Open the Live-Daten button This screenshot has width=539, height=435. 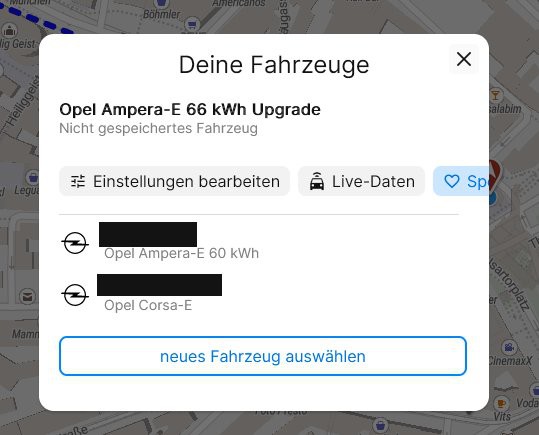361,181
